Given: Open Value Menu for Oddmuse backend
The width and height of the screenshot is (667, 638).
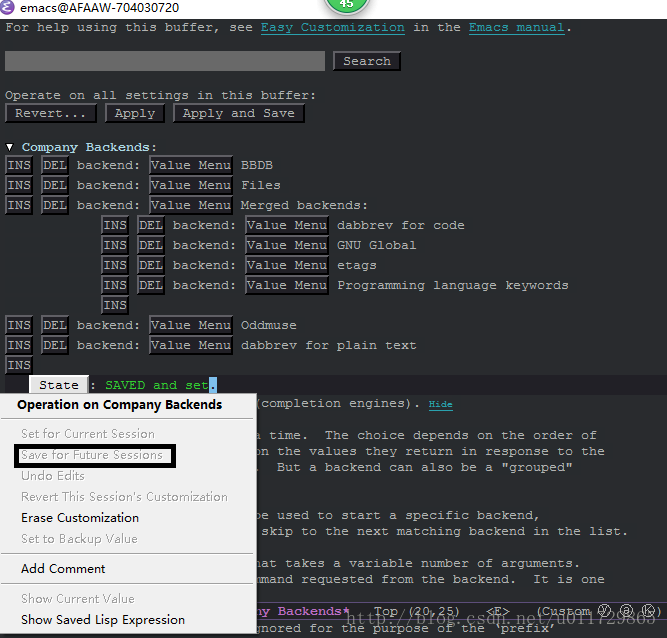Looking at the screenshot, I should (191, 325).
